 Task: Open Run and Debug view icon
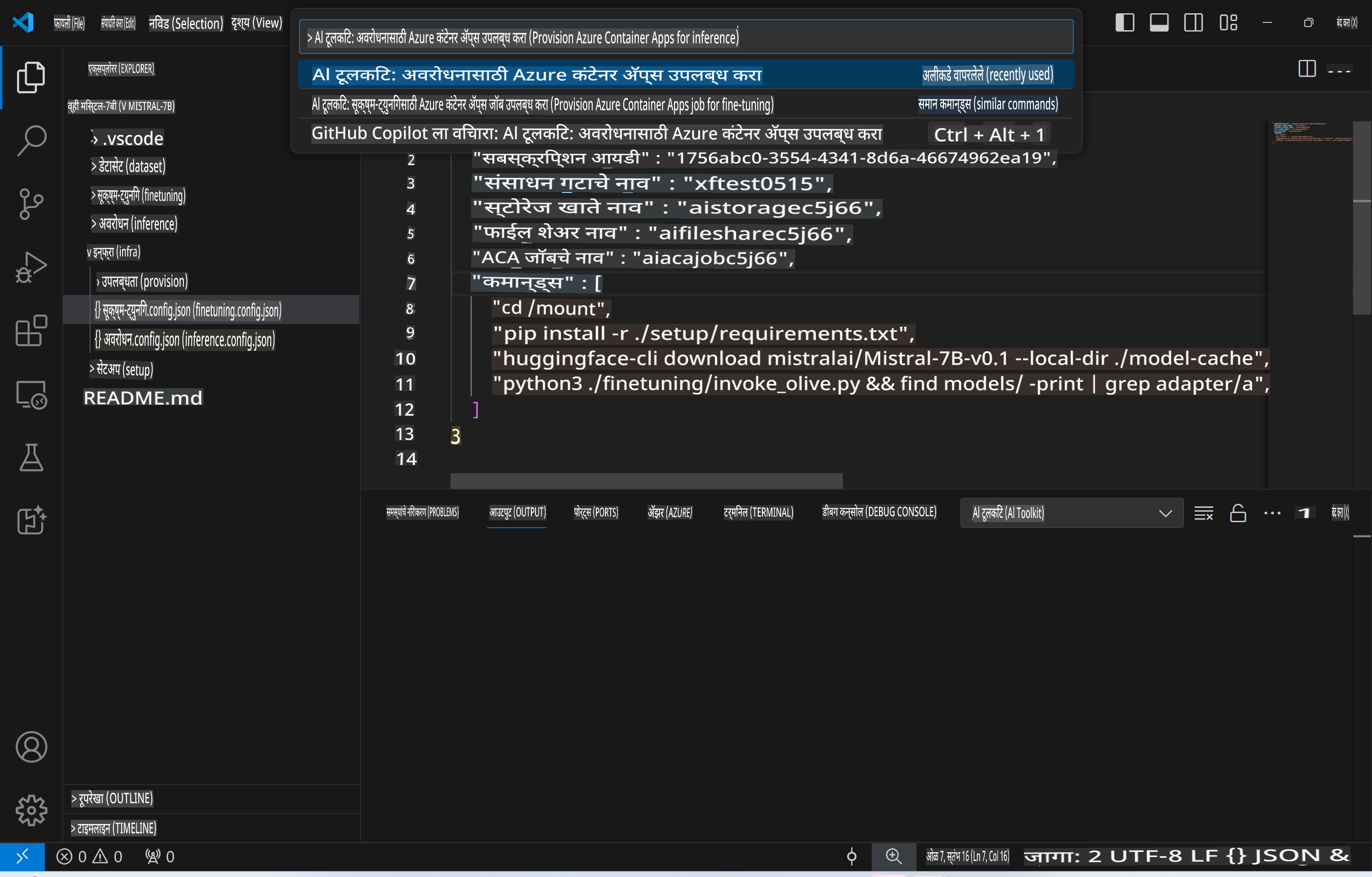pyautogui.click(x=31, y=267)
